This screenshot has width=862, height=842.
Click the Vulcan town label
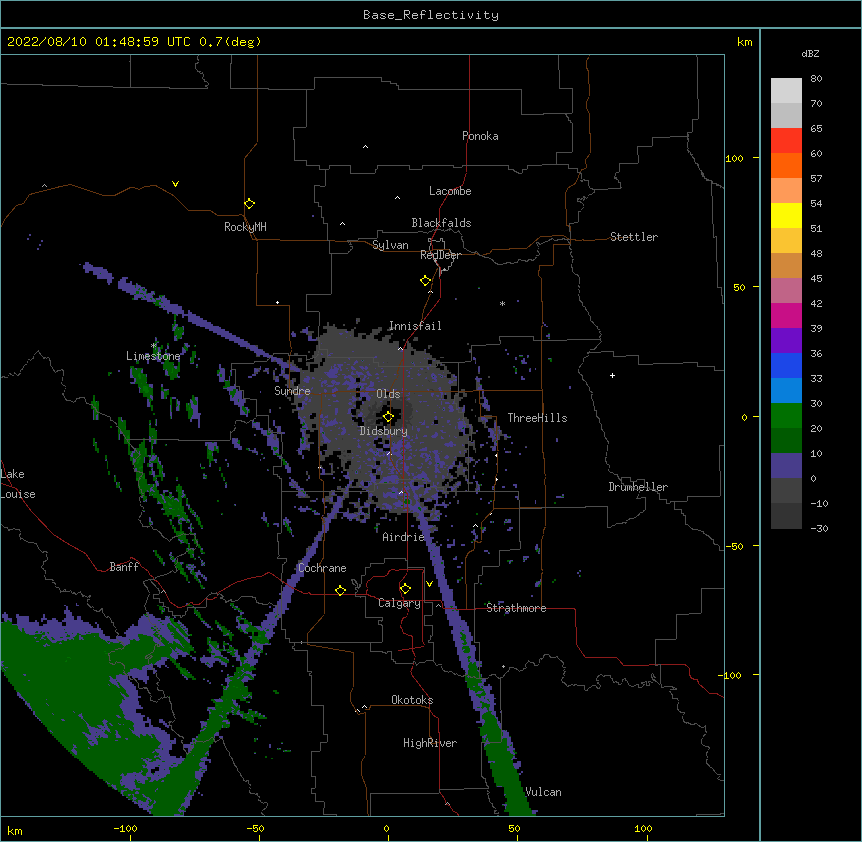pyautogui.click(x=543, y=792)
